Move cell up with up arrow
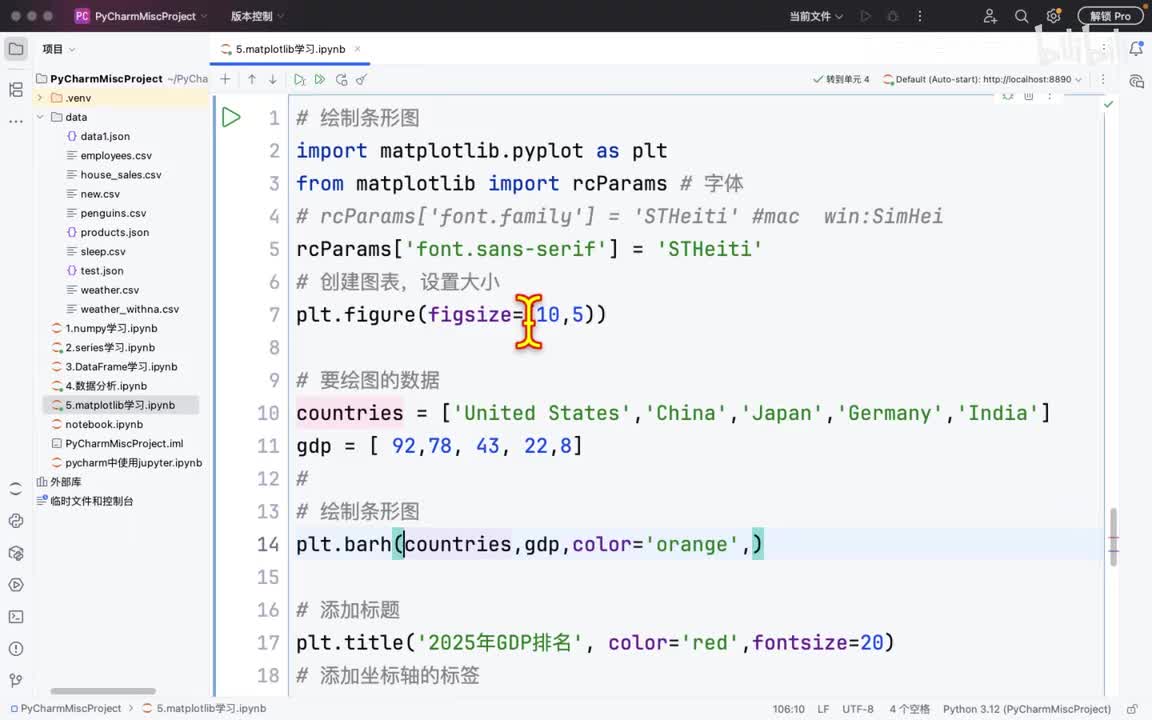The height and width of the screenshot is (720, 1152). 252,79
